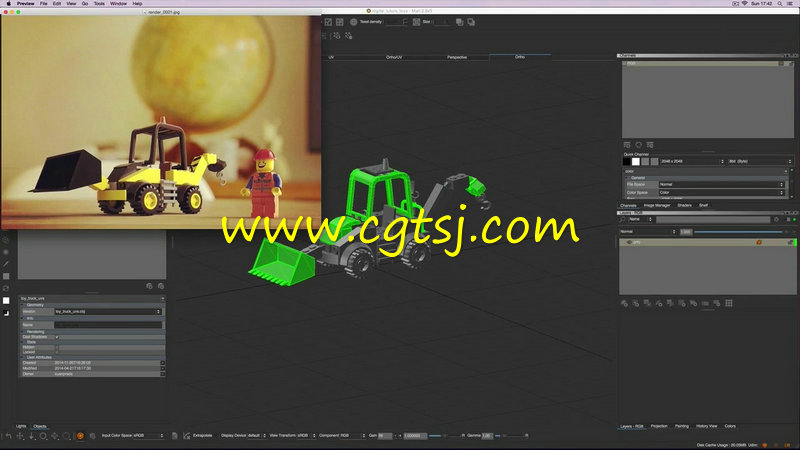The width and height of the screenshot is (800, 450).
Task: Click the second selection-mode icon in second toolbar row
Action: pos(348,36)
